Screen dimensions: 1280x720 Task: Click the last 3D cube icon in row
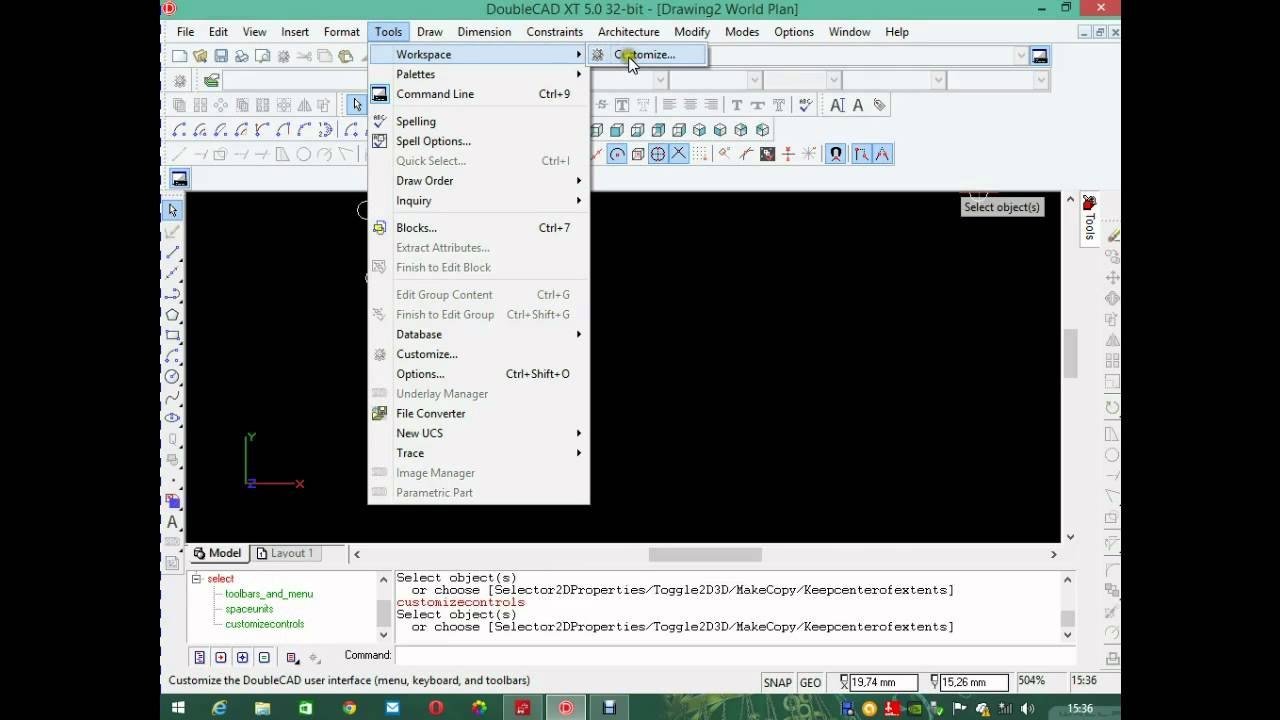tap(763, 130)
